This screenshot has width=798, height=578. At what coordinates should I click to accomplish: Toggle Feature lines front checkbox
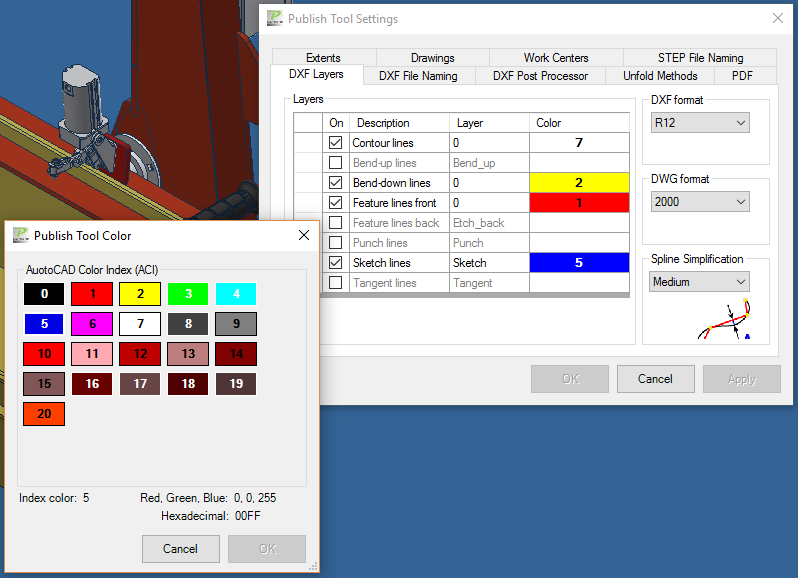coord(335,203)
